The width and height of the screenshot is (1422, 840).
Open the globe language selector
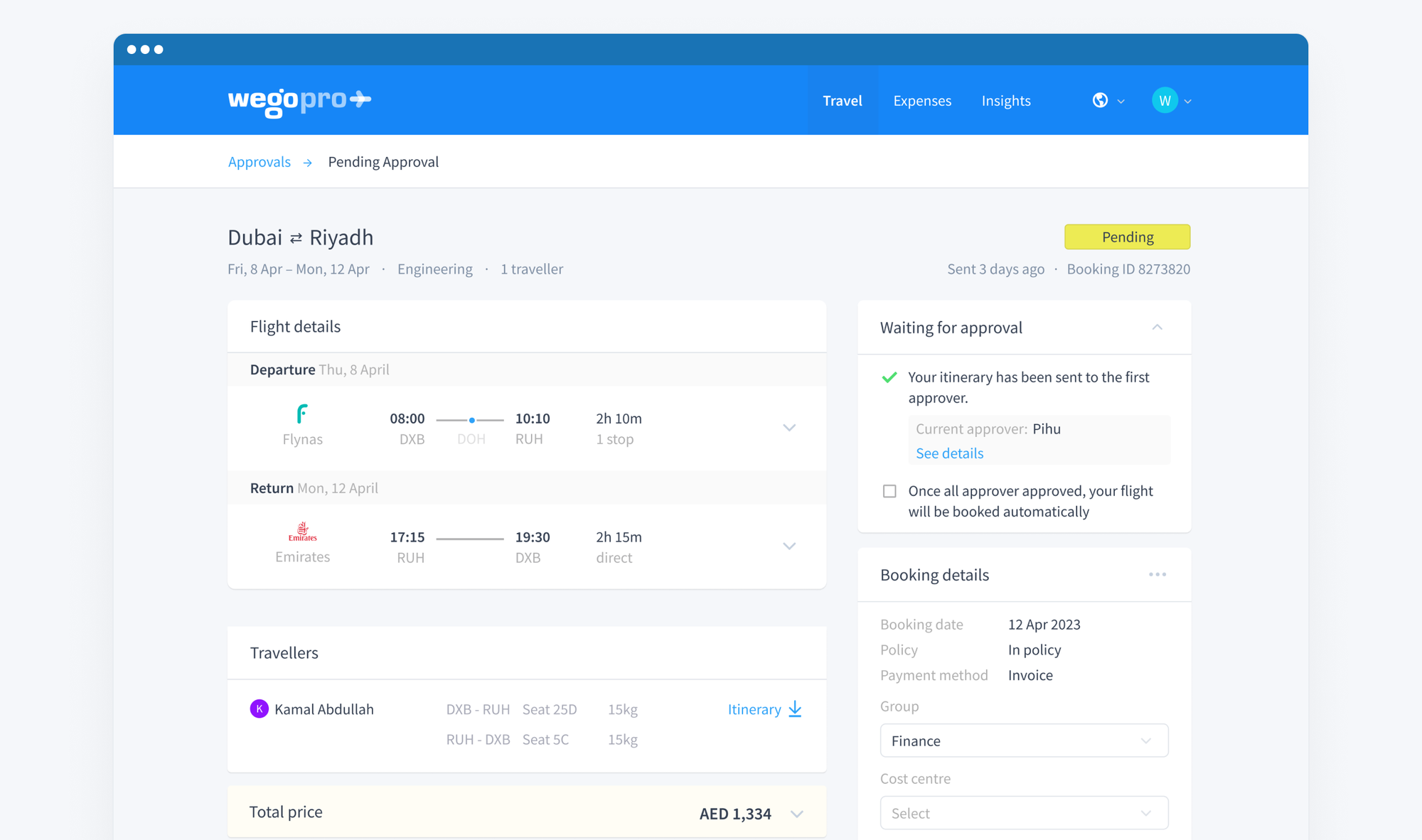pos(1100,100)
